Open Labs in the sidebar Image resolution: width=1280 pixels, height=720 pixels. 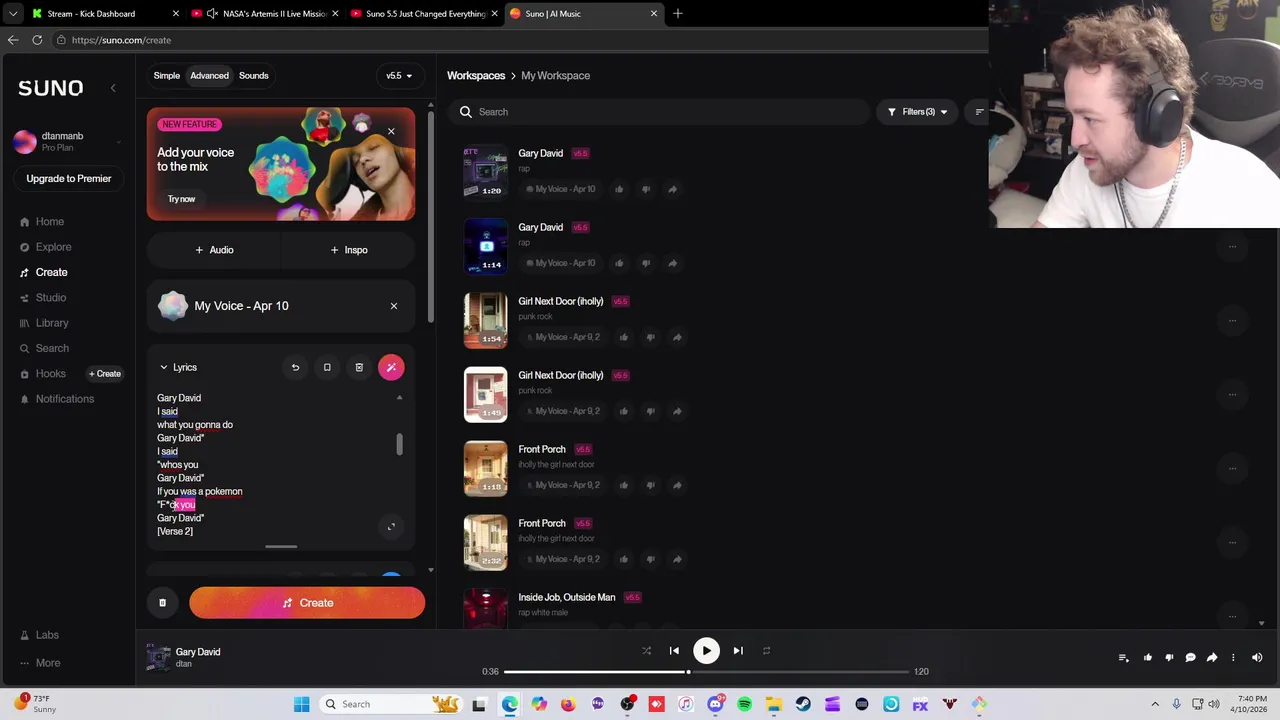47,635
